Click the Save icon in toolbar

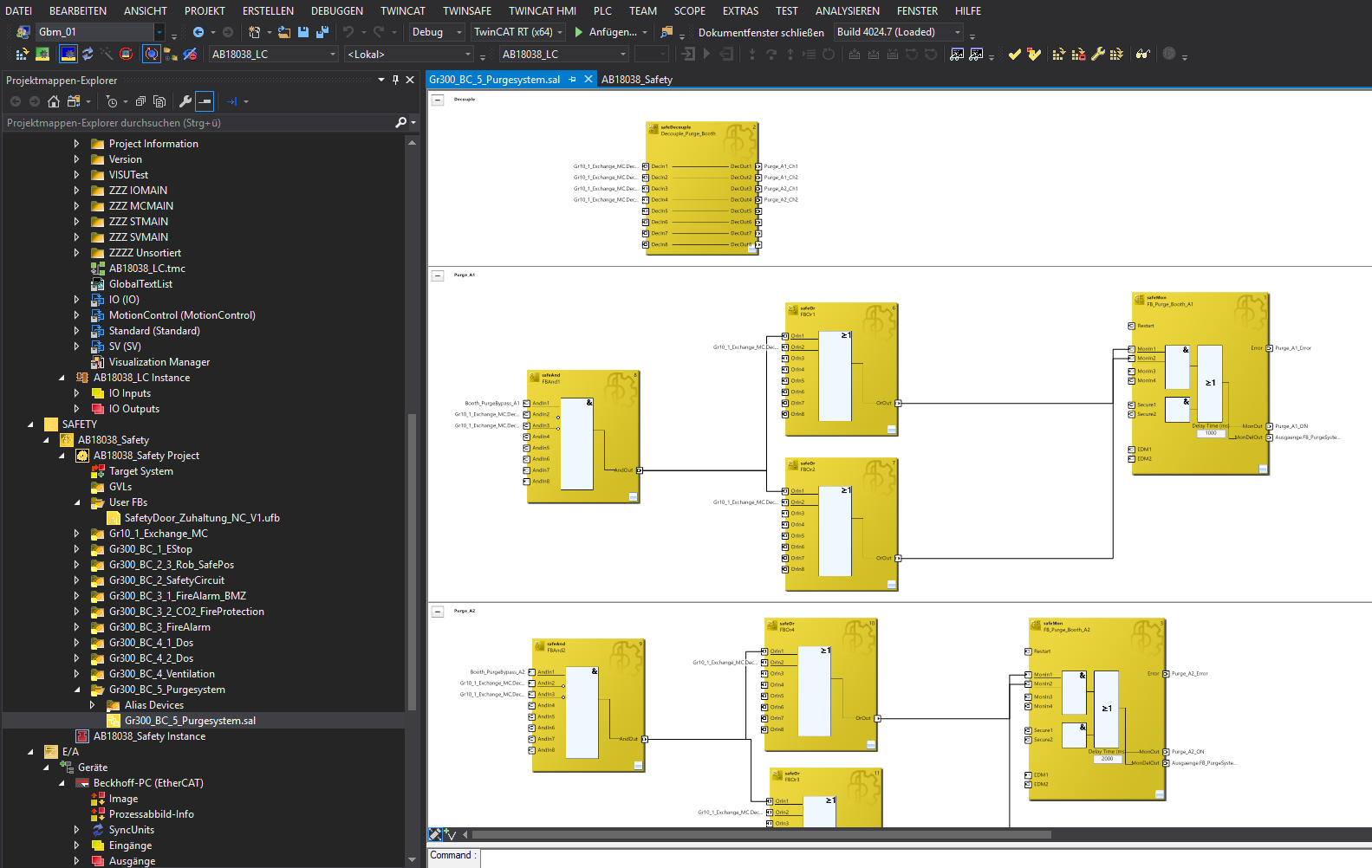pyautogui.click(x=303, y=32)
